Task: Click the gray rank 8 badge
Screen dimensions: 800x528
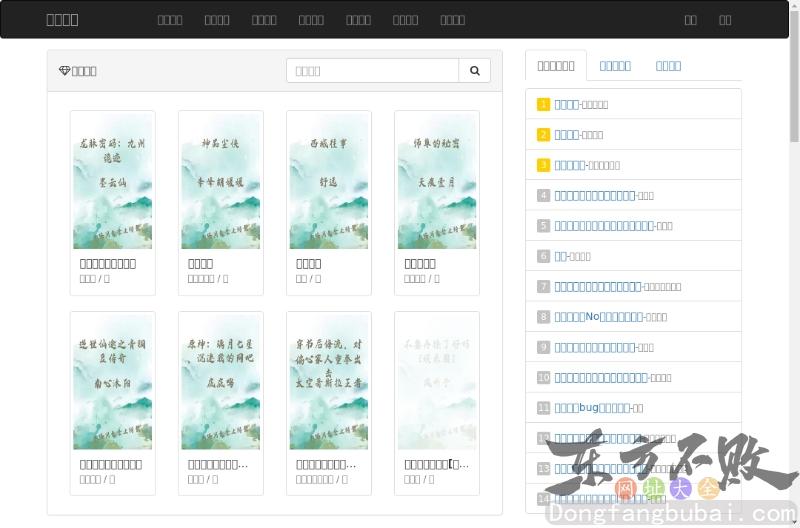Action: tap(543, 317)
